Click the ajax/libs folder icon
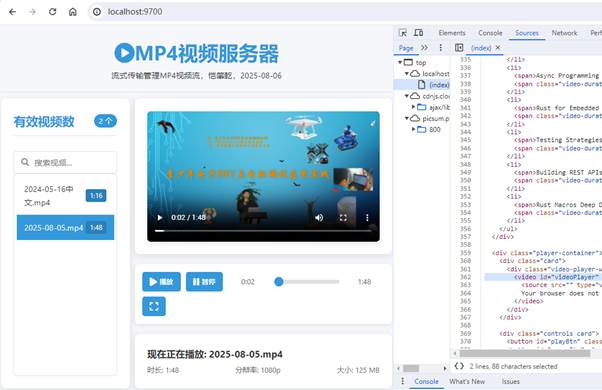The height and width of the screenshot is (390, 602). coord(422,107)
